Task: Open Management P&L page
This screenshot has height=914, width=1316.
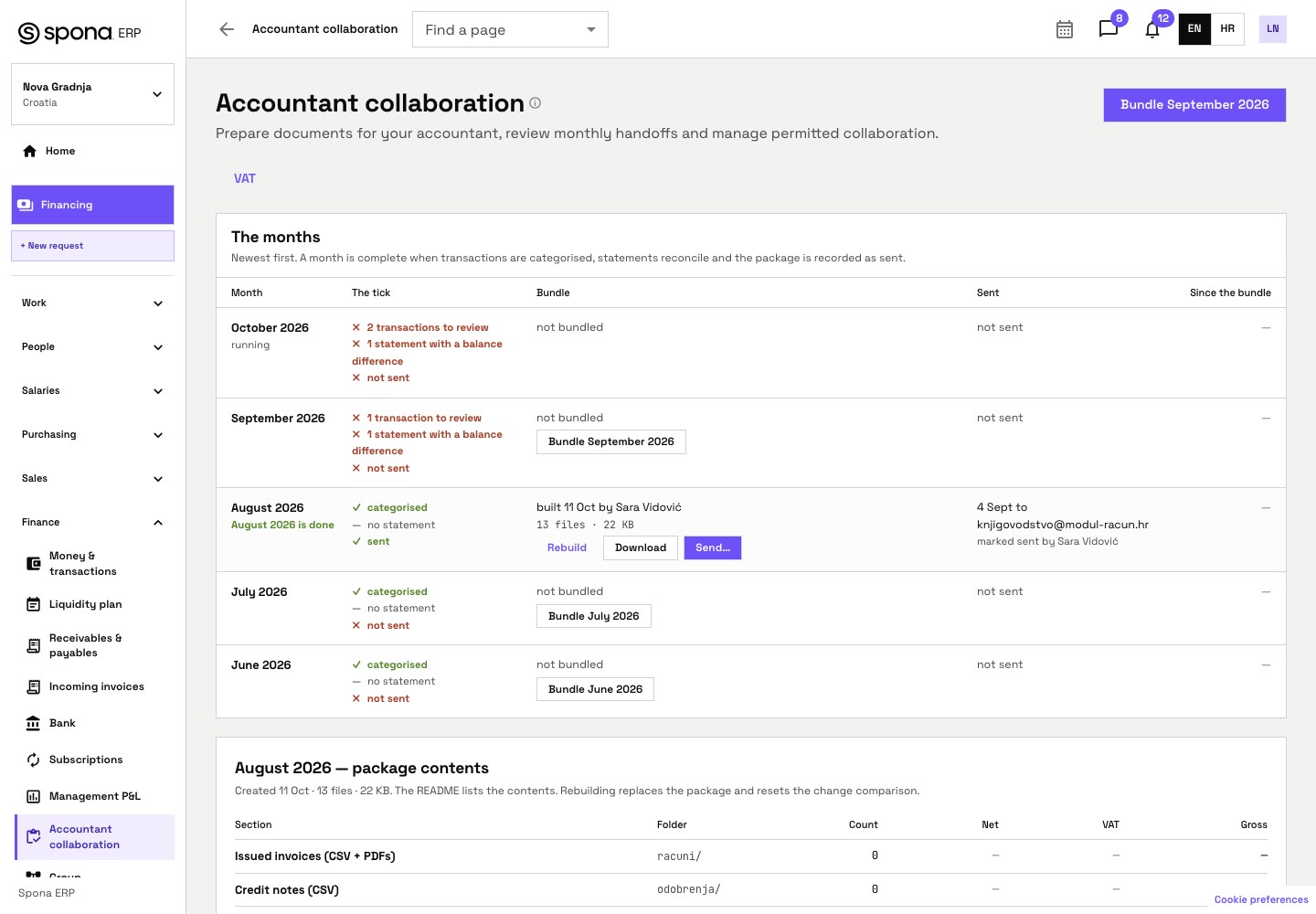Action: point(94,796)
